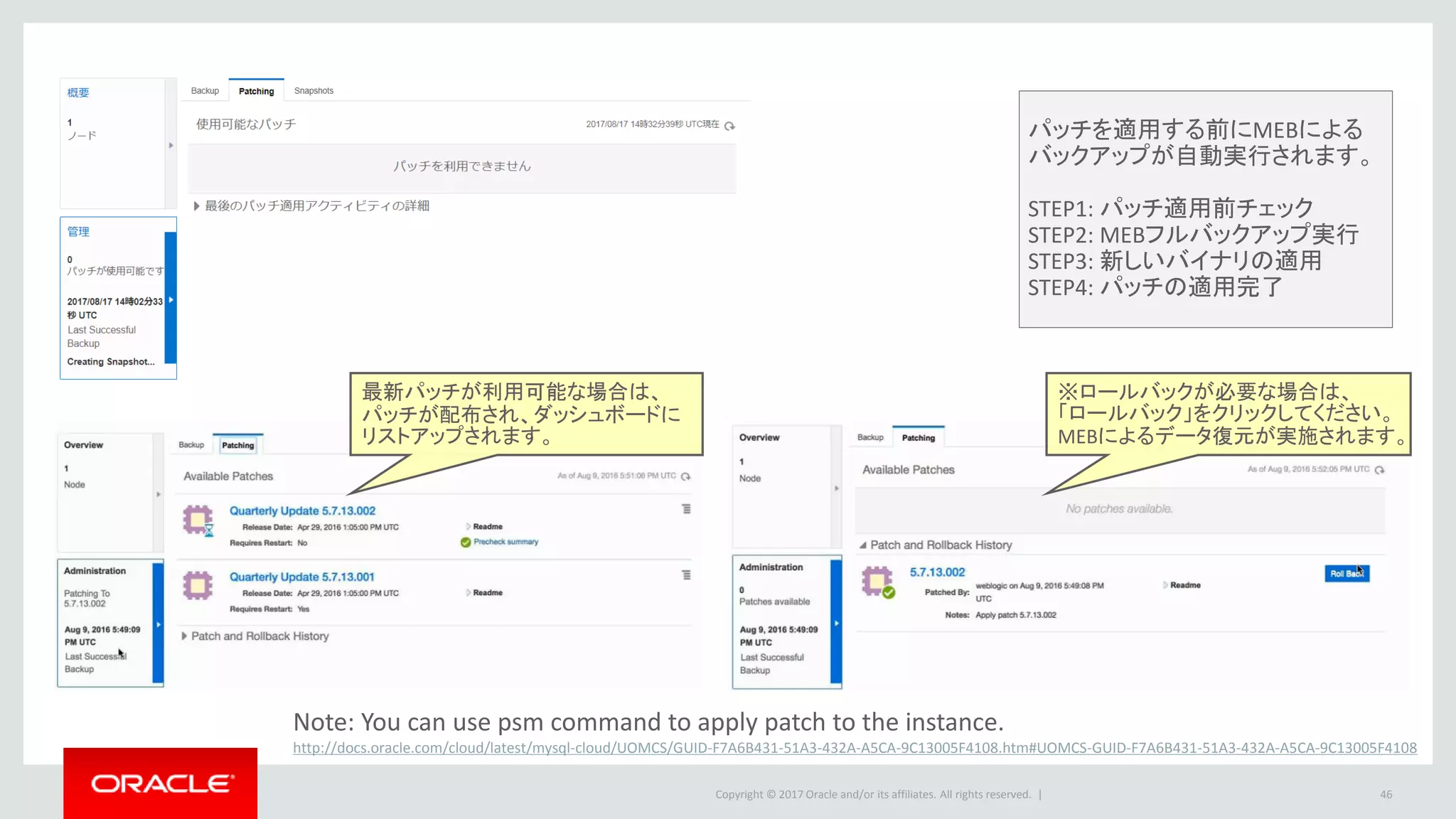The width and height of the screenshot is (1456, 819).
Task: Open Quarterly Update 5.7.13.002 link
Action: (302, 511)
